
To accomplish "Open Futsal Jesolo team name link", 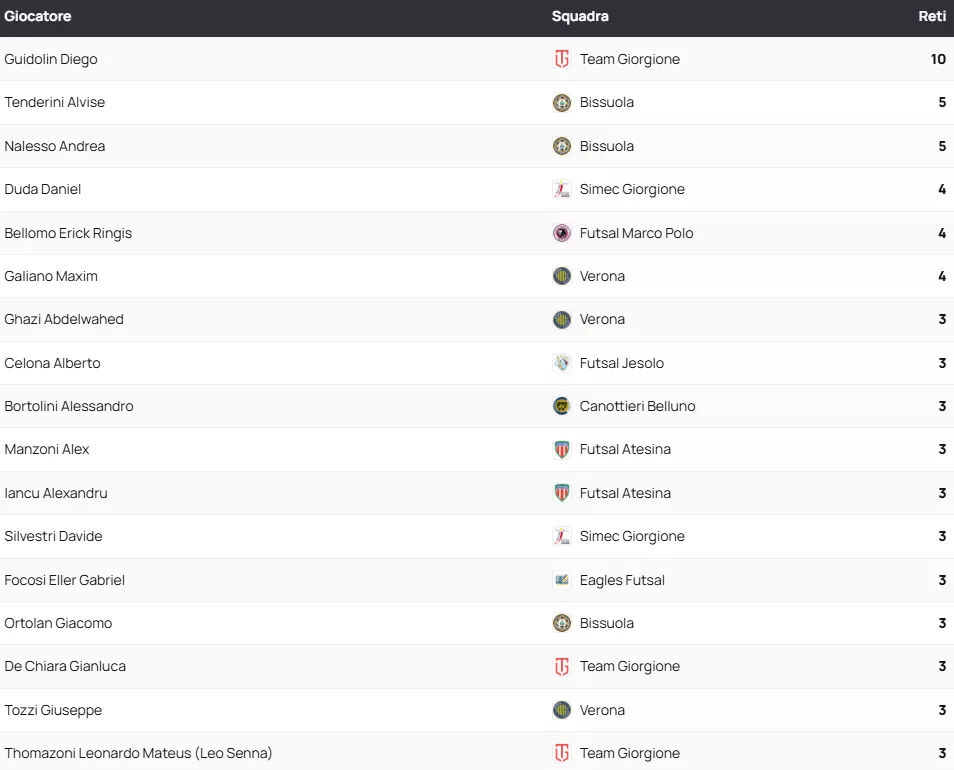I will tap(621, 363).
